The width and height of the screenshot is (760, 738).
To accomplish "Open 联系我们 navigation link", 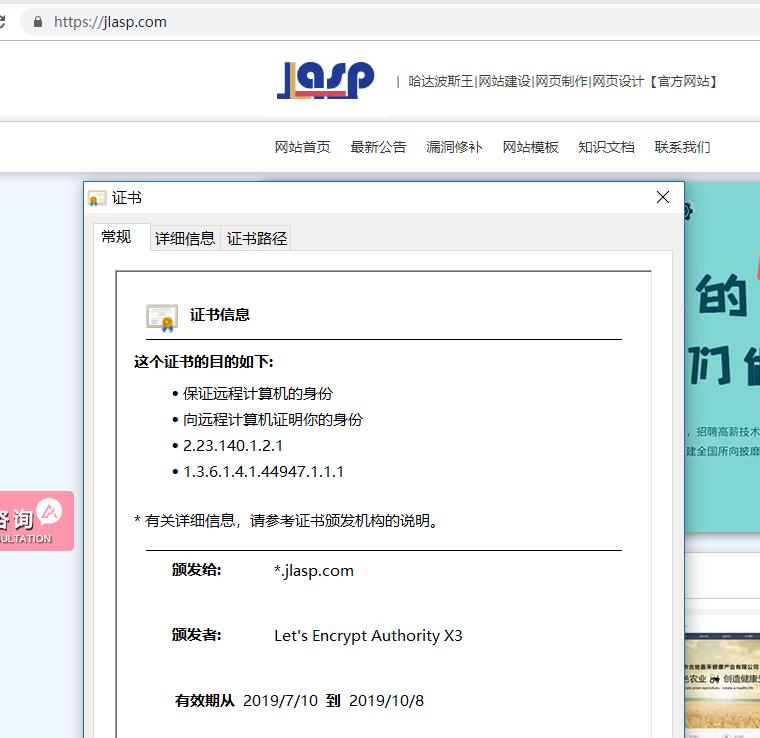I will coord(682,147).
